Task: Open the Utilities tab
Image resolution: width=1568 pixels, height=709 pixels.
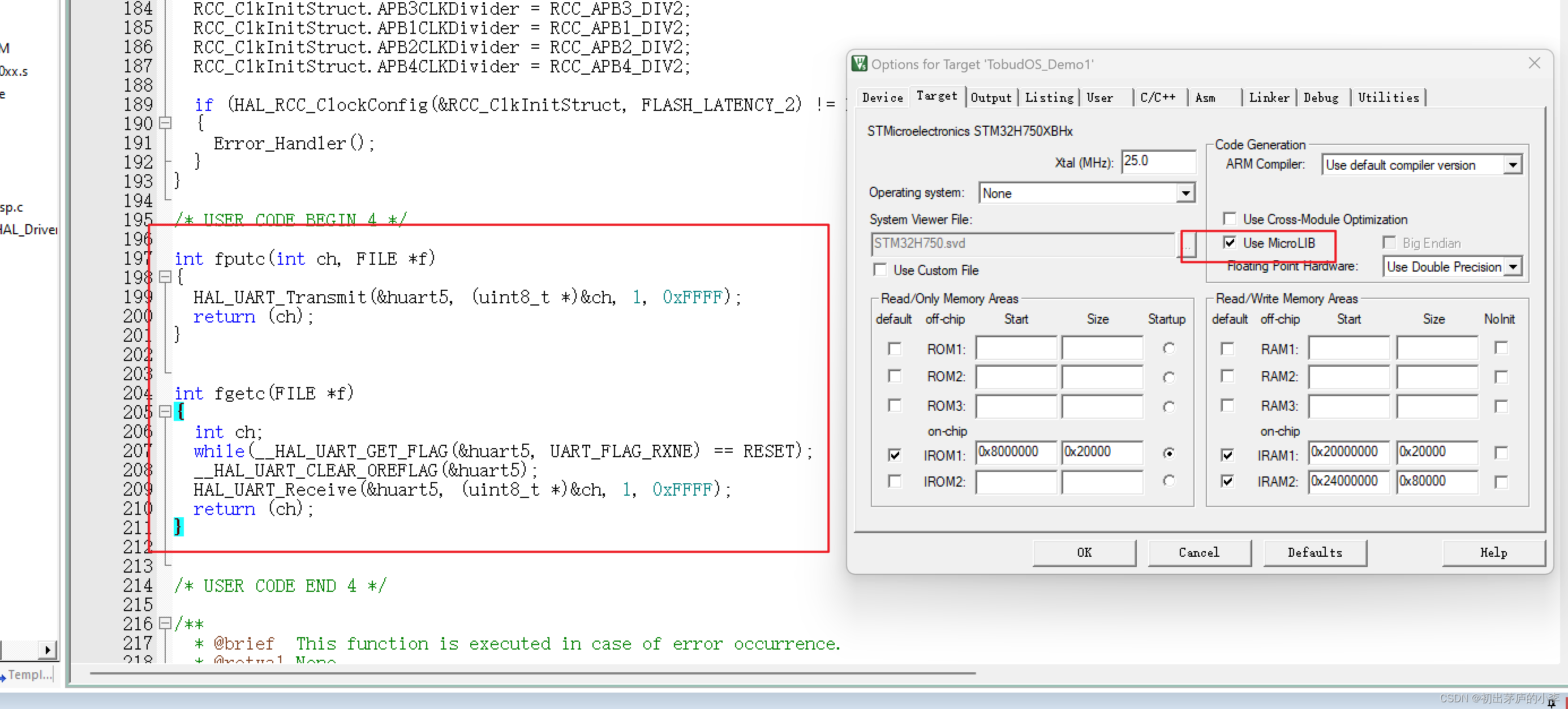Action: tap(1388, 97)
